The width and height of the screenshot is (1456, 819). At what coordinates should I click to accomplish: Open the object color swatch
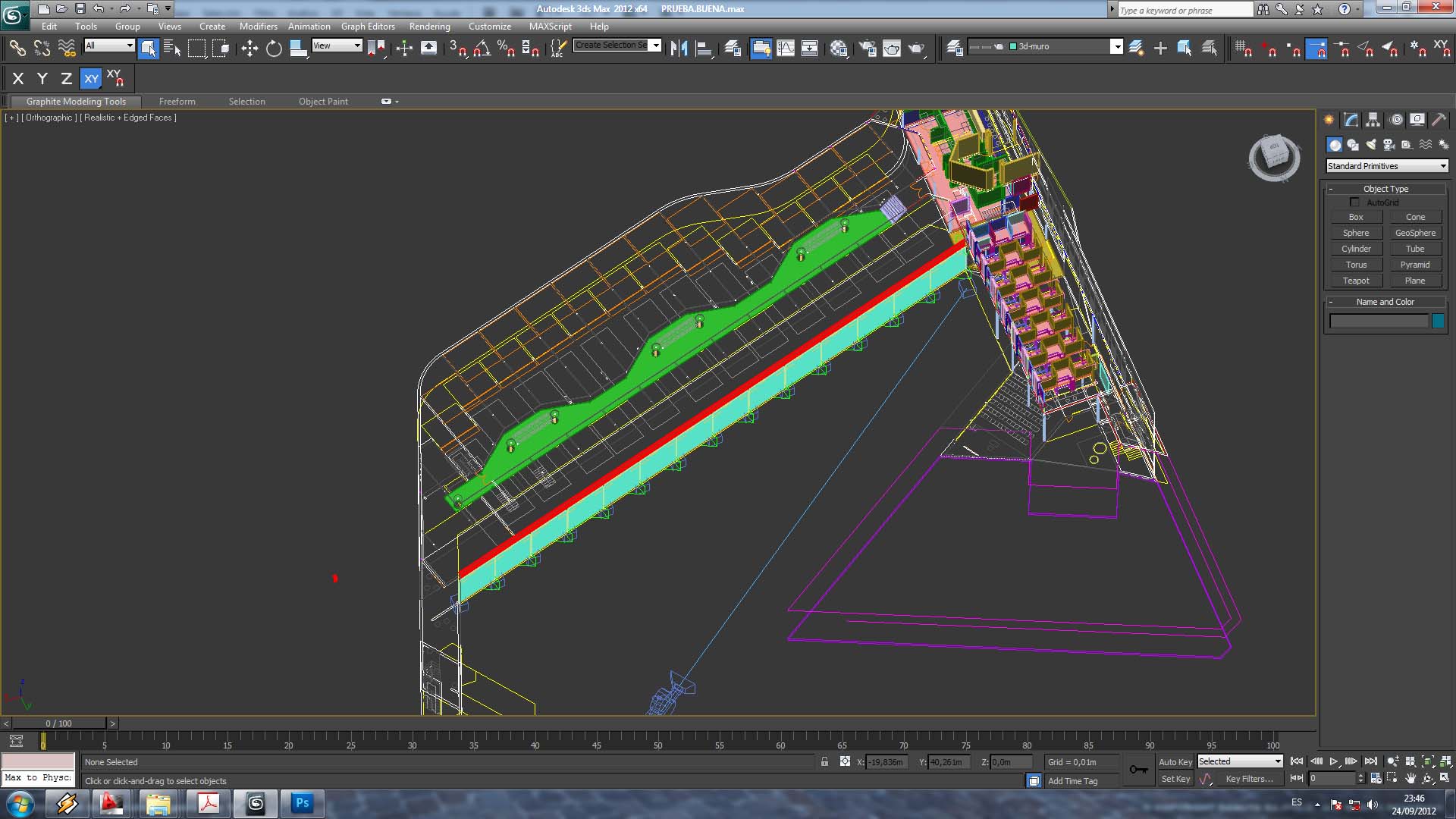click(x=1438, y=322)
